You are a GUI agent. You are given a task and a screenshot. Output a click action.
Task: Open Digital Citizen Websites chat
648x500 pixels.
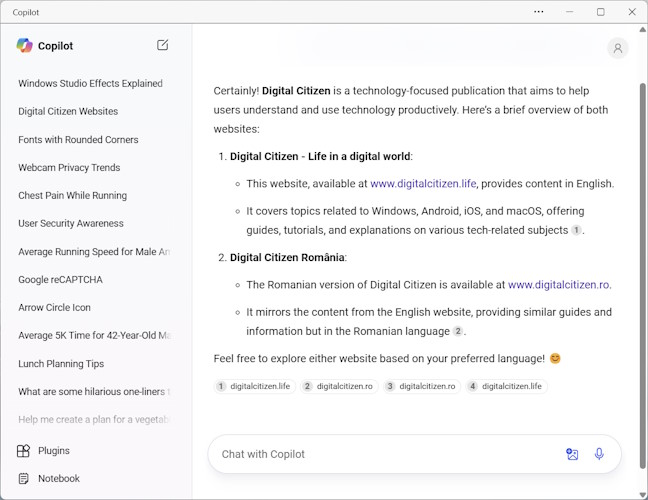point(68,112)
